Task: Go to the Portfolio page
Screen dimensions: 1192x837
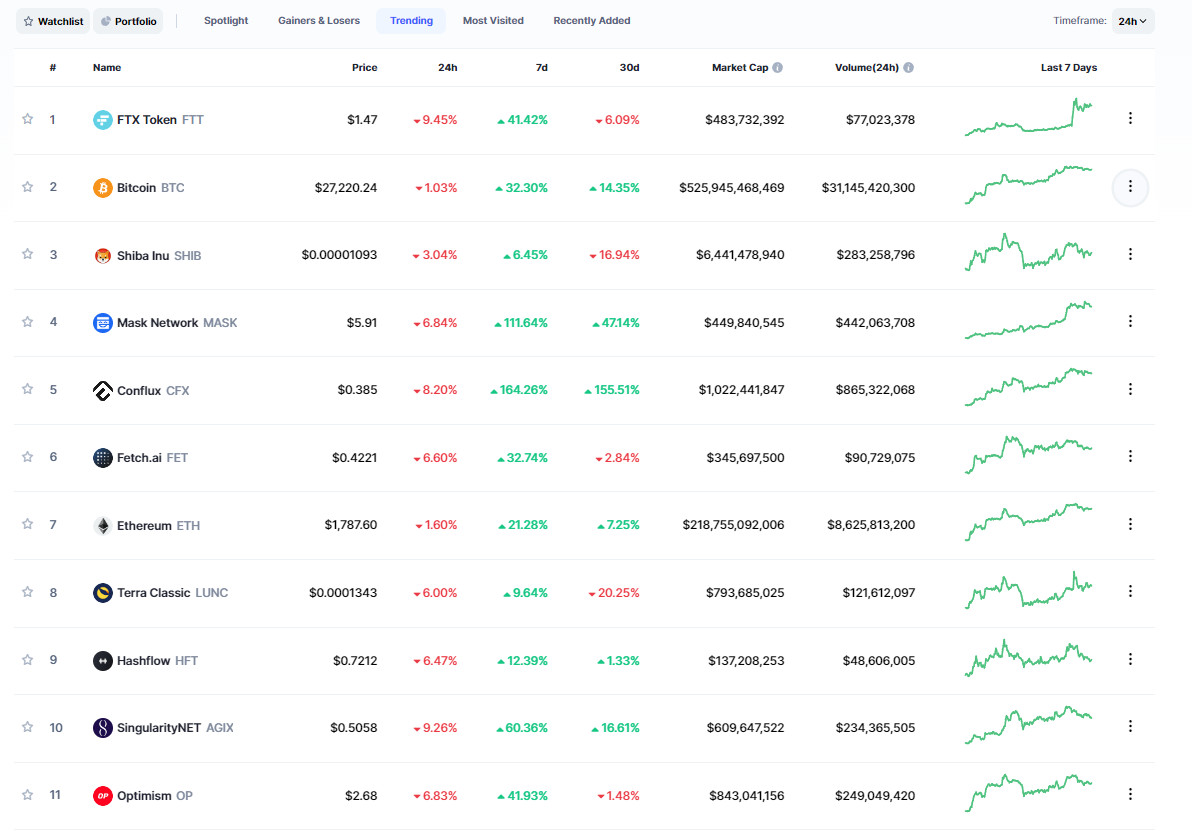Action: click(x=128, y=21)
